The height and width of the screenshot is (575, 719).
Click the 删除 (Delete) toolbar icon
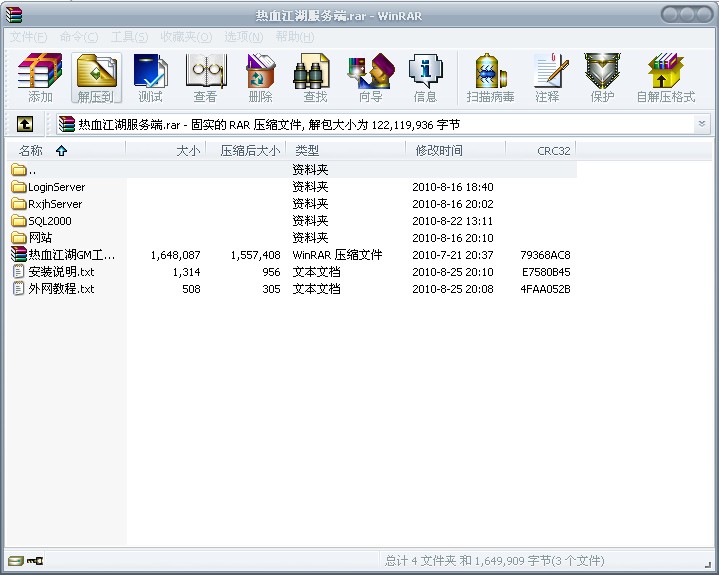(x=260, y=78)
